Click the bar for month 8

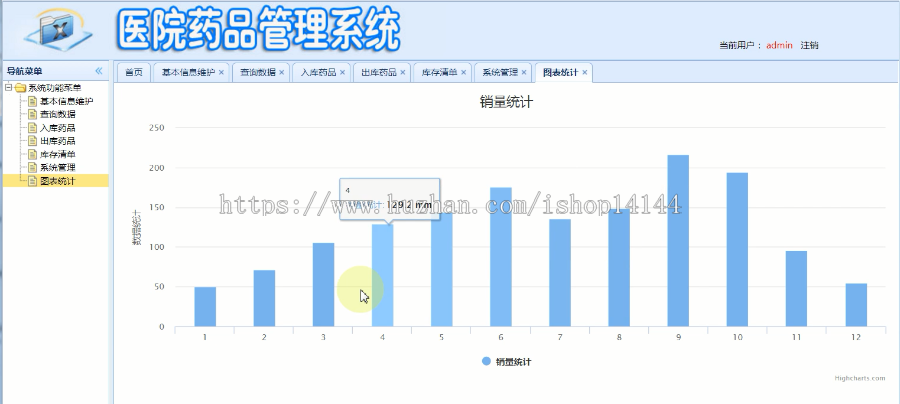pyautogui.click(x=619, y=268)
